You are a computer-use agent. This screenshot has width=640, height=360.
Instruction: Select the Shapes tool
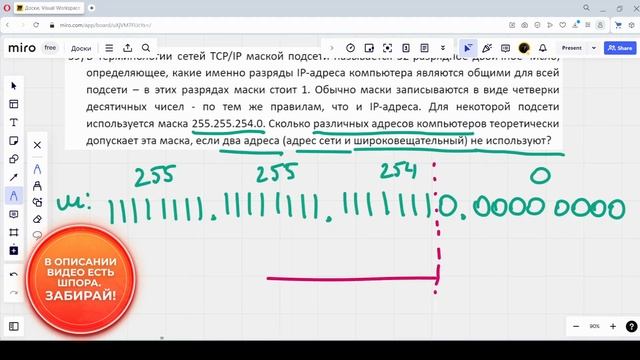coord(13,159)
